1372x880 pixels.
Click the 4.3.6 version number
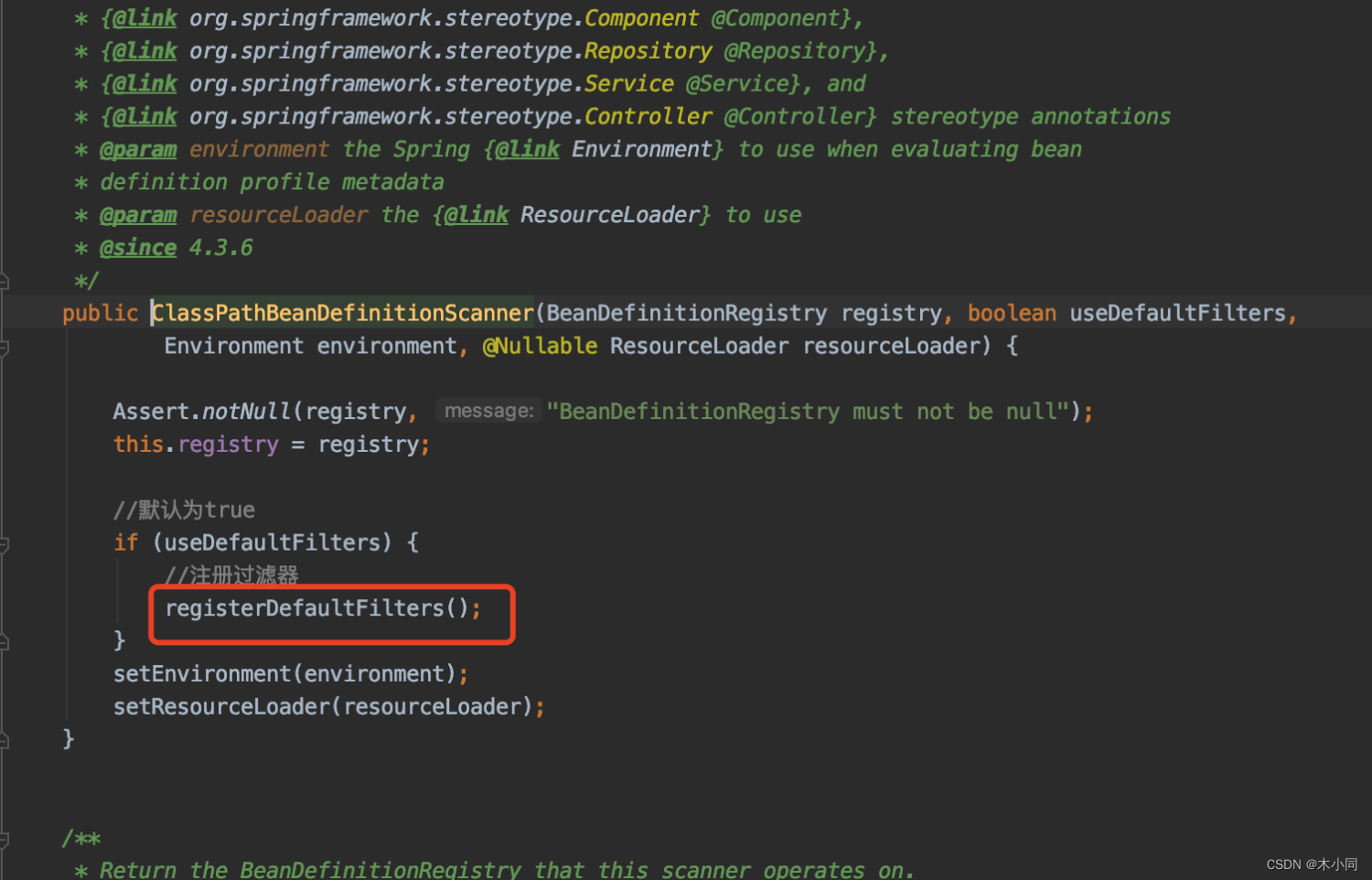220,248
